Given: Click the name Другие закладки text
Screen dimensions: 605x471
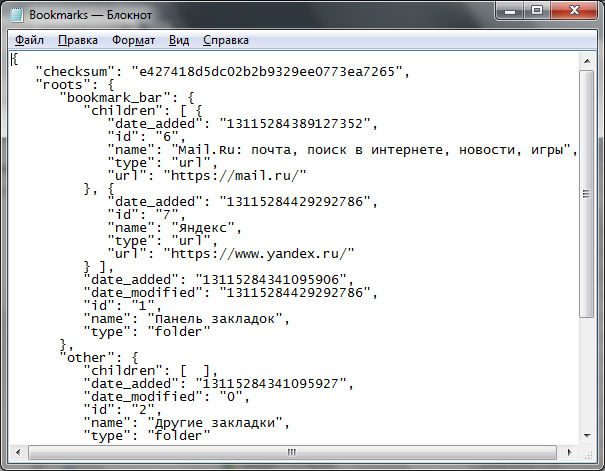Looking at the screenshot, I should click(215, 423).
